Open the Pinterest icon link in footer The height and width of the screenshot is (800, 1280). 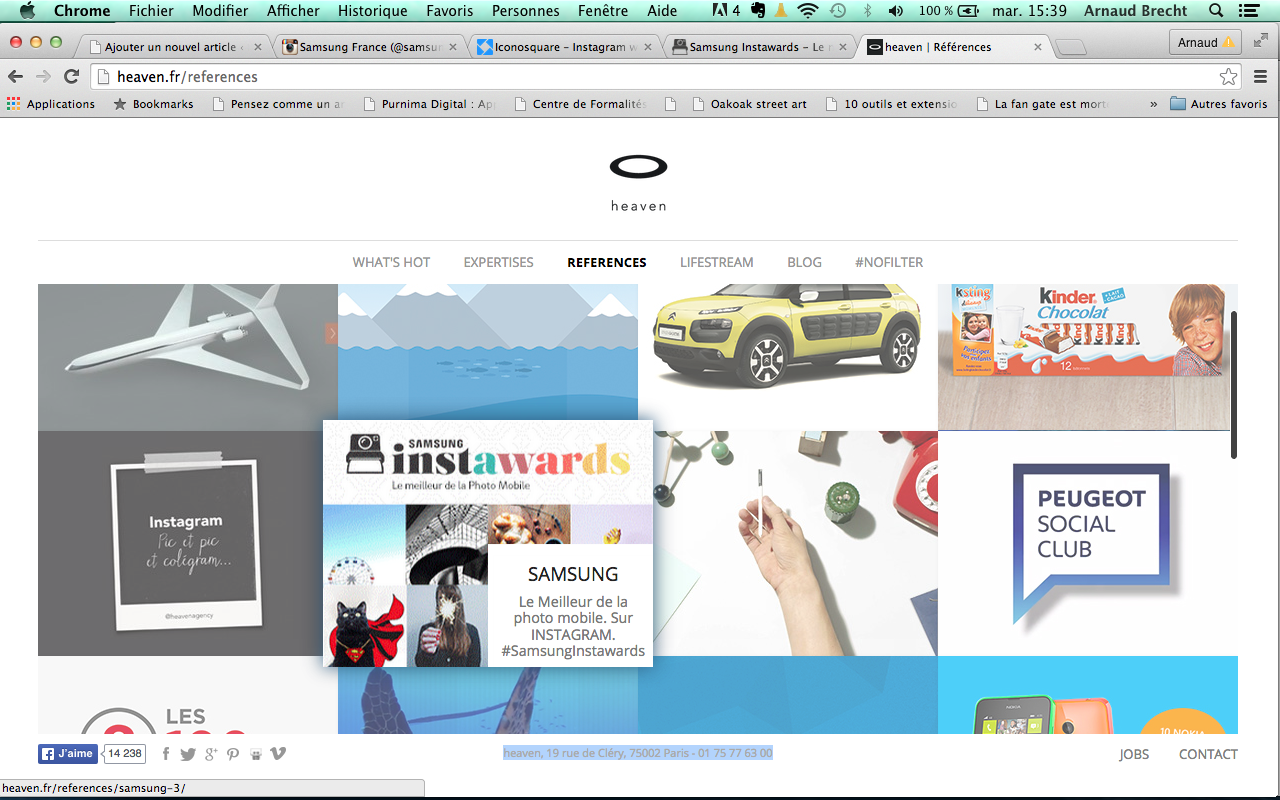point(233,754)
